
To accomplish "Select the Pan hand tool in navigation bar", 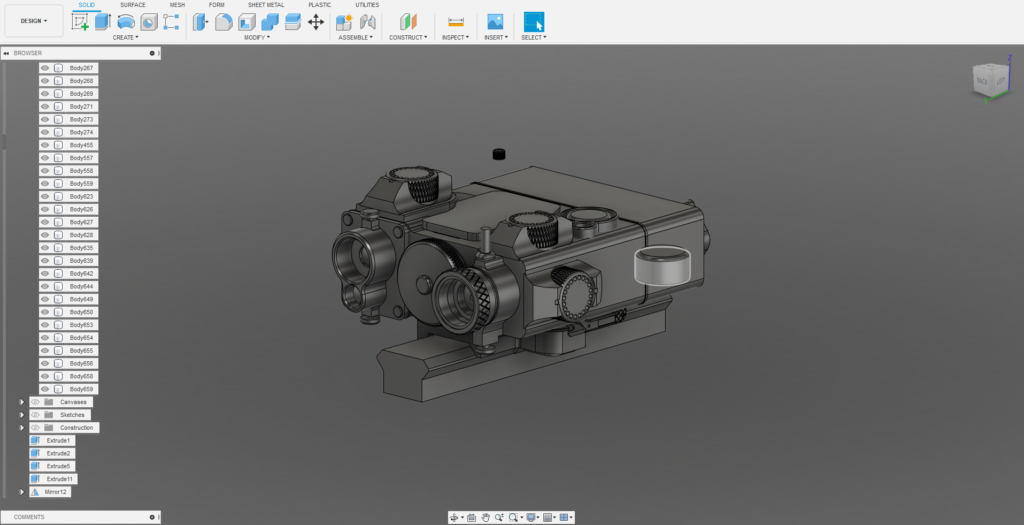I will tap(485, 517).
